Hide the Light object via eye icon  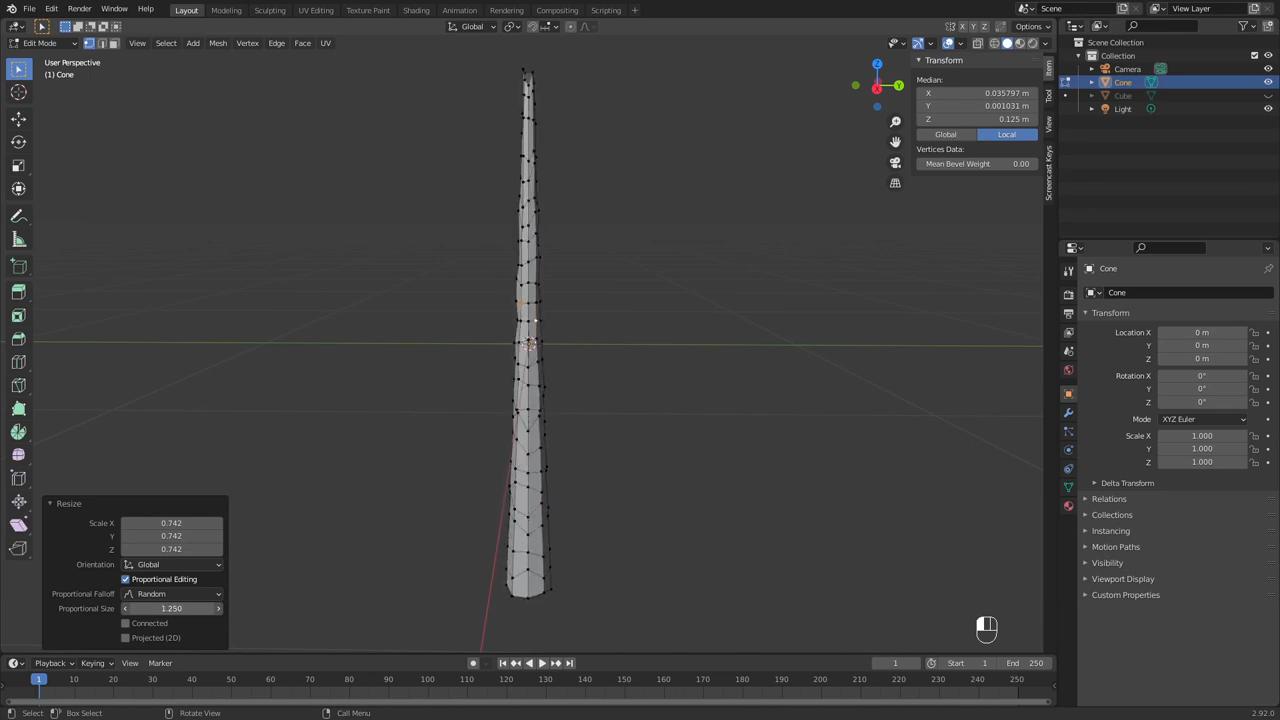(1268, 109)
